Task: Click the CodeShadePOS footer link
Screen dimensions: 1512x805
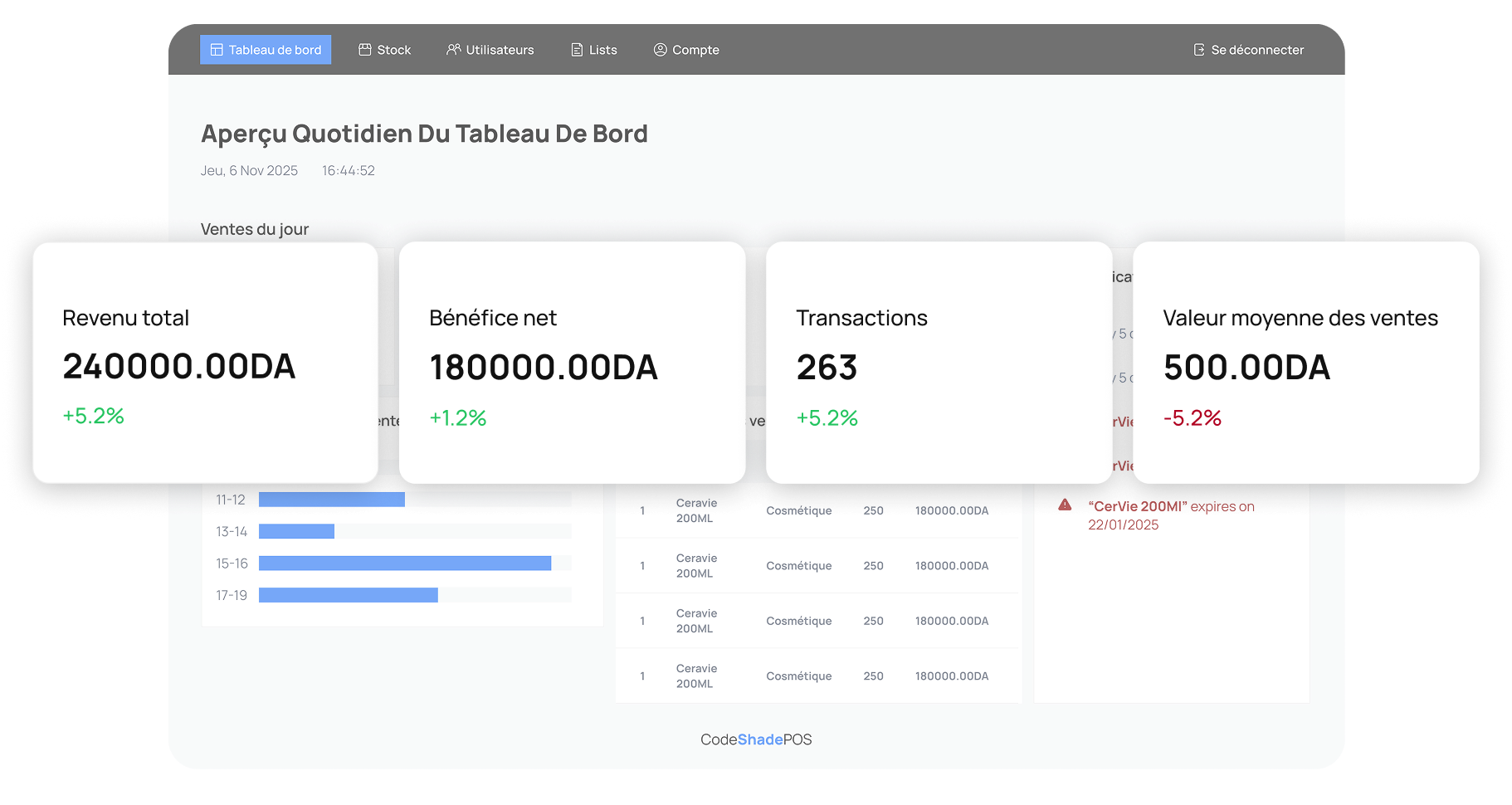Action: (x=756, y=739)
